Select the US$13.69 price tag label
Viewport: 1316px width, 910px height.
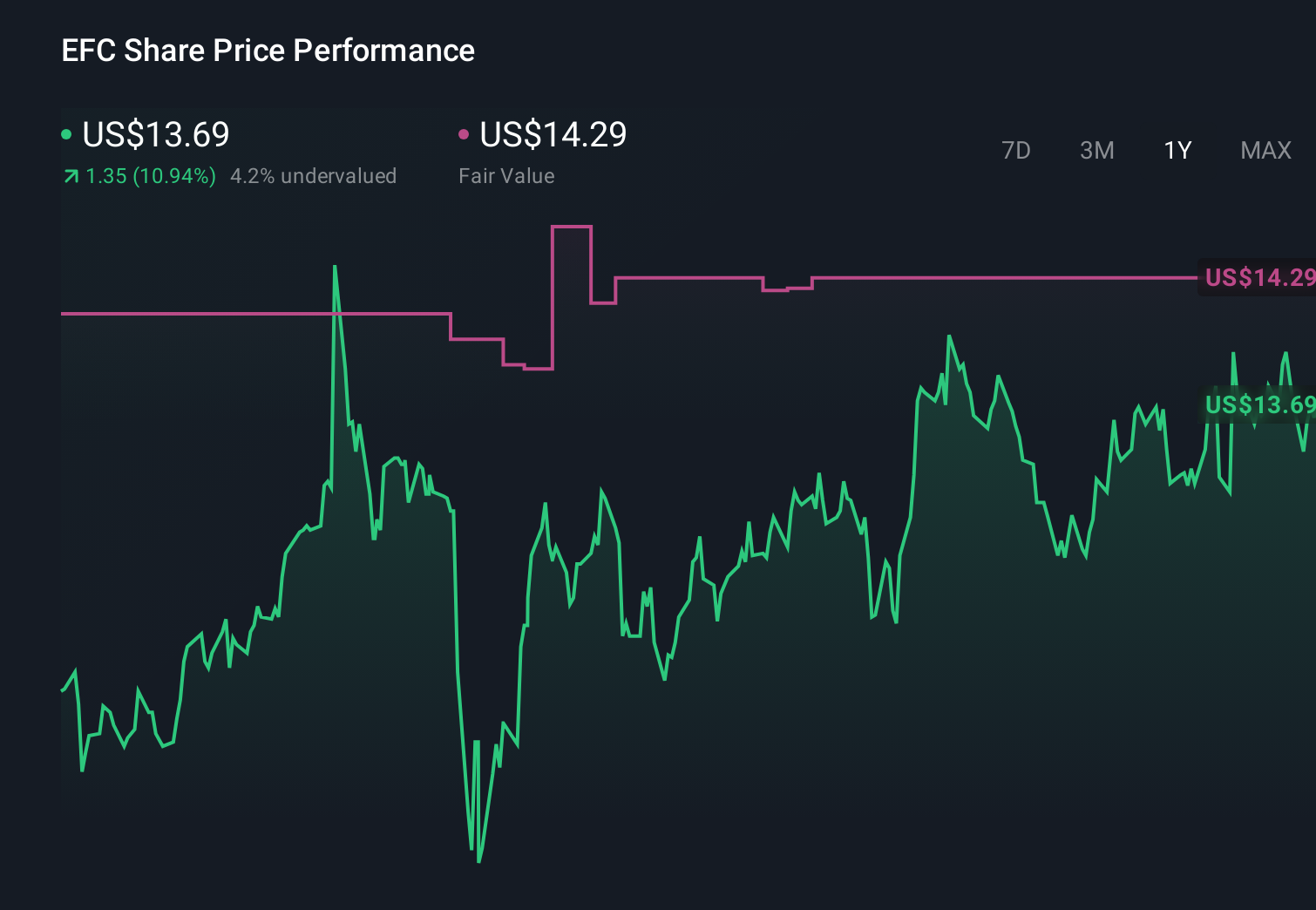coord(1258,405)
